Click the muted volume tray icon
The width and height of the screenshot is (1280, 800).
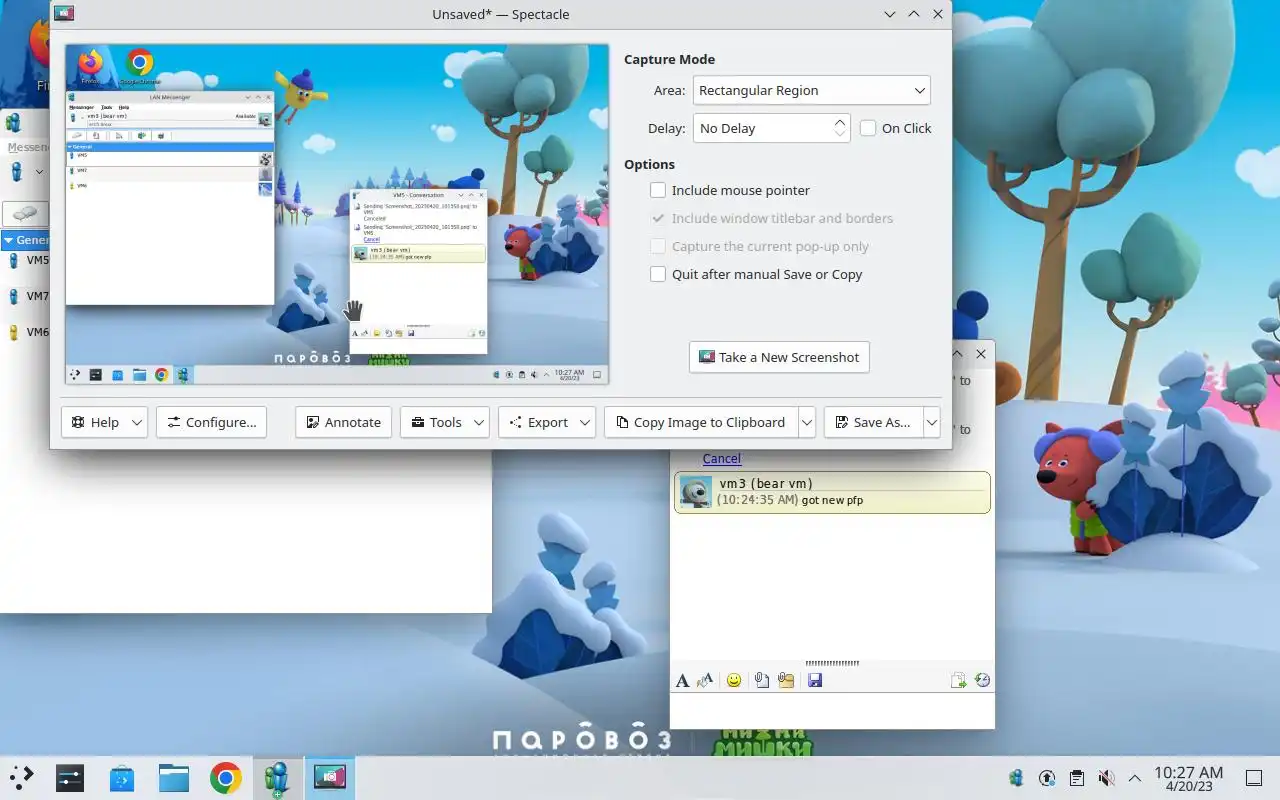point(1106,778)
